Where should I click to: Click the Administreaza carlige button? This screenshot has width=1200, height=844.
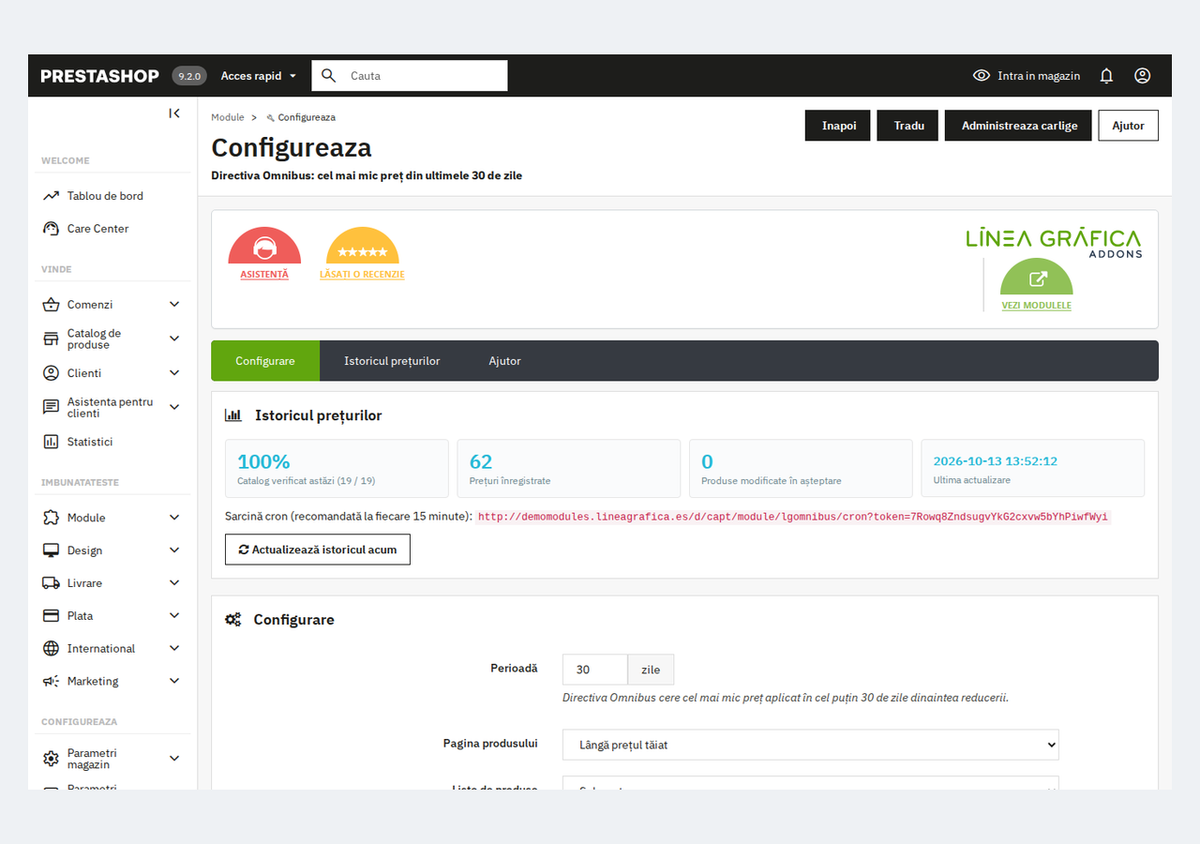coord(1019,126)
